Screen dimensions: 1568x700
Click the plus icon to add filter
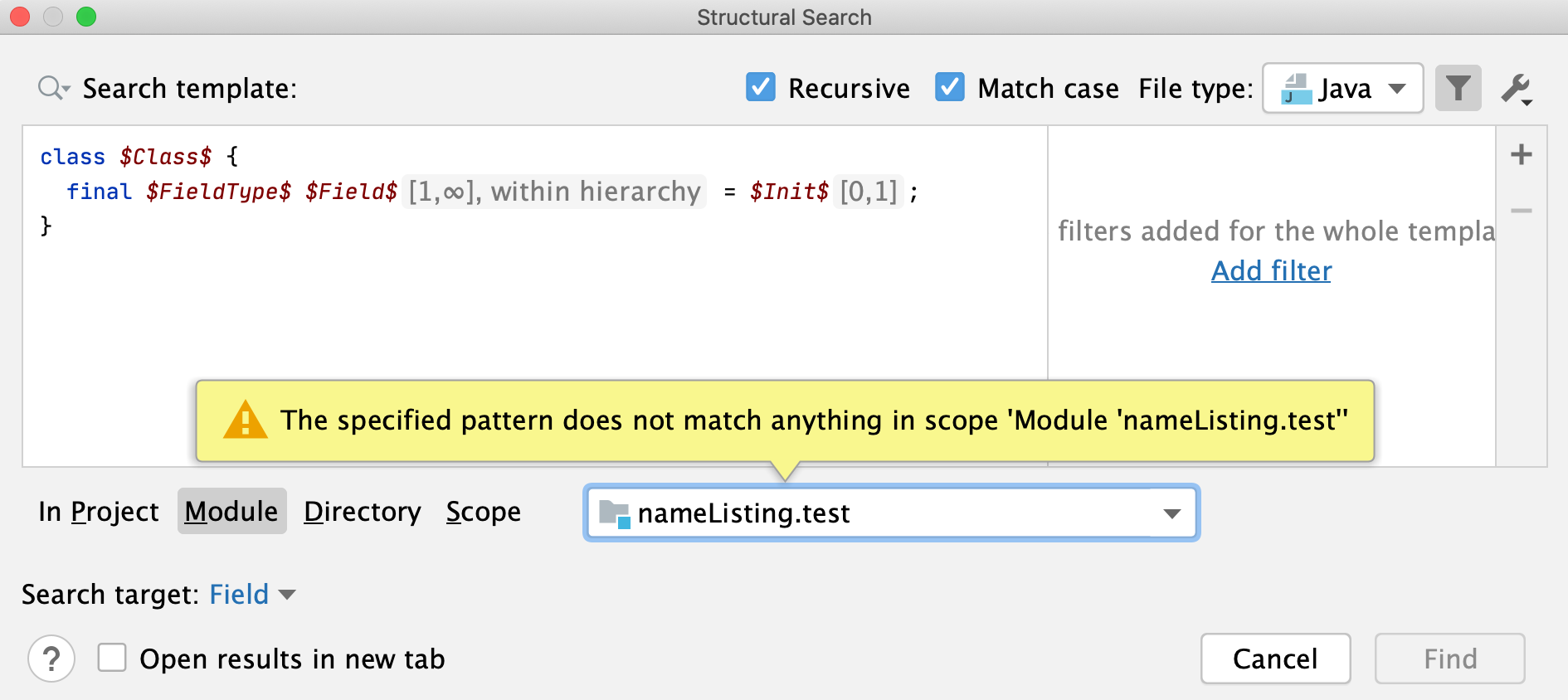click(1521, 154)
